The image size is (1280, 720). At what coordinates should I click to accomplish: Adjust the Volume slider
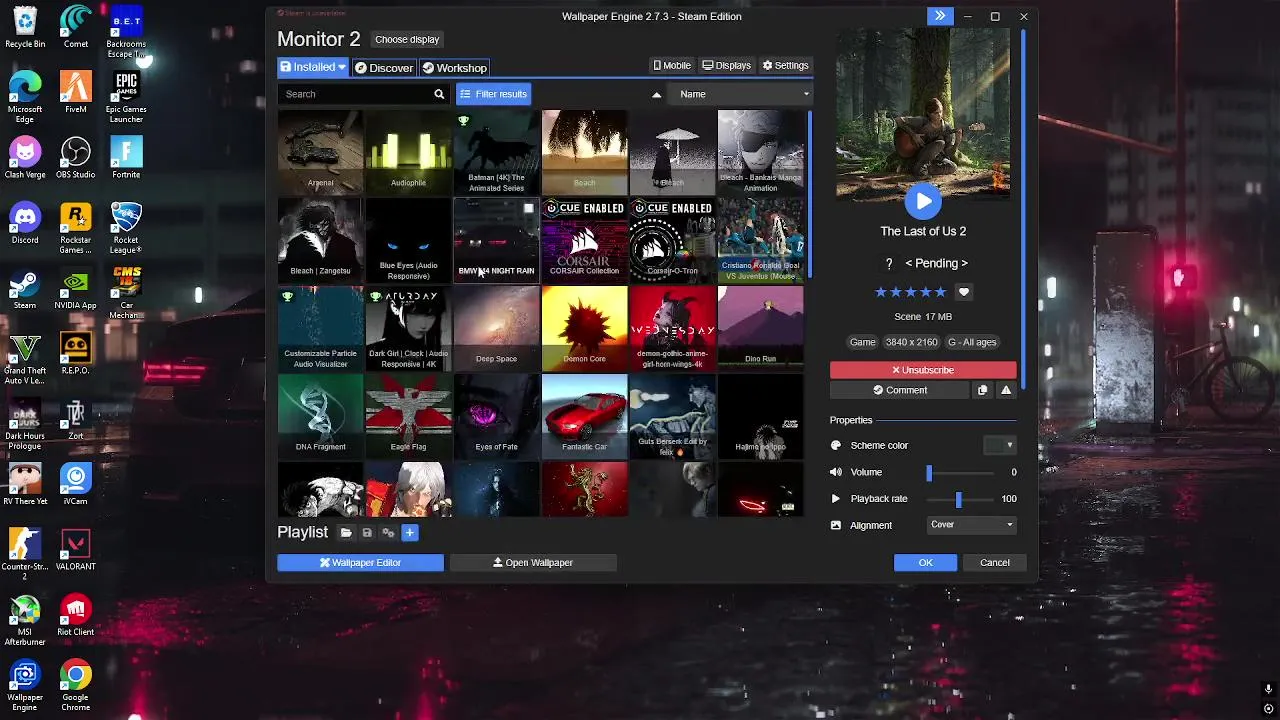(x=960, y=472)
